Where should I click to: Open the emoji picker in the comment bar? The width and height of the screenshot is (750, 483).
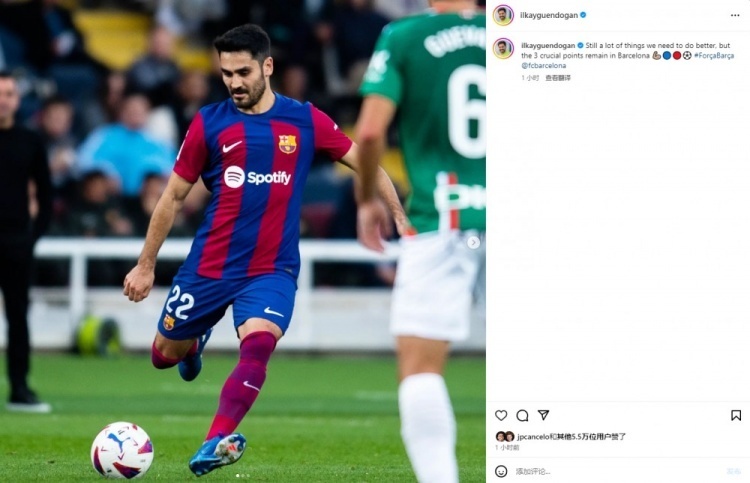tap(501, 471)
